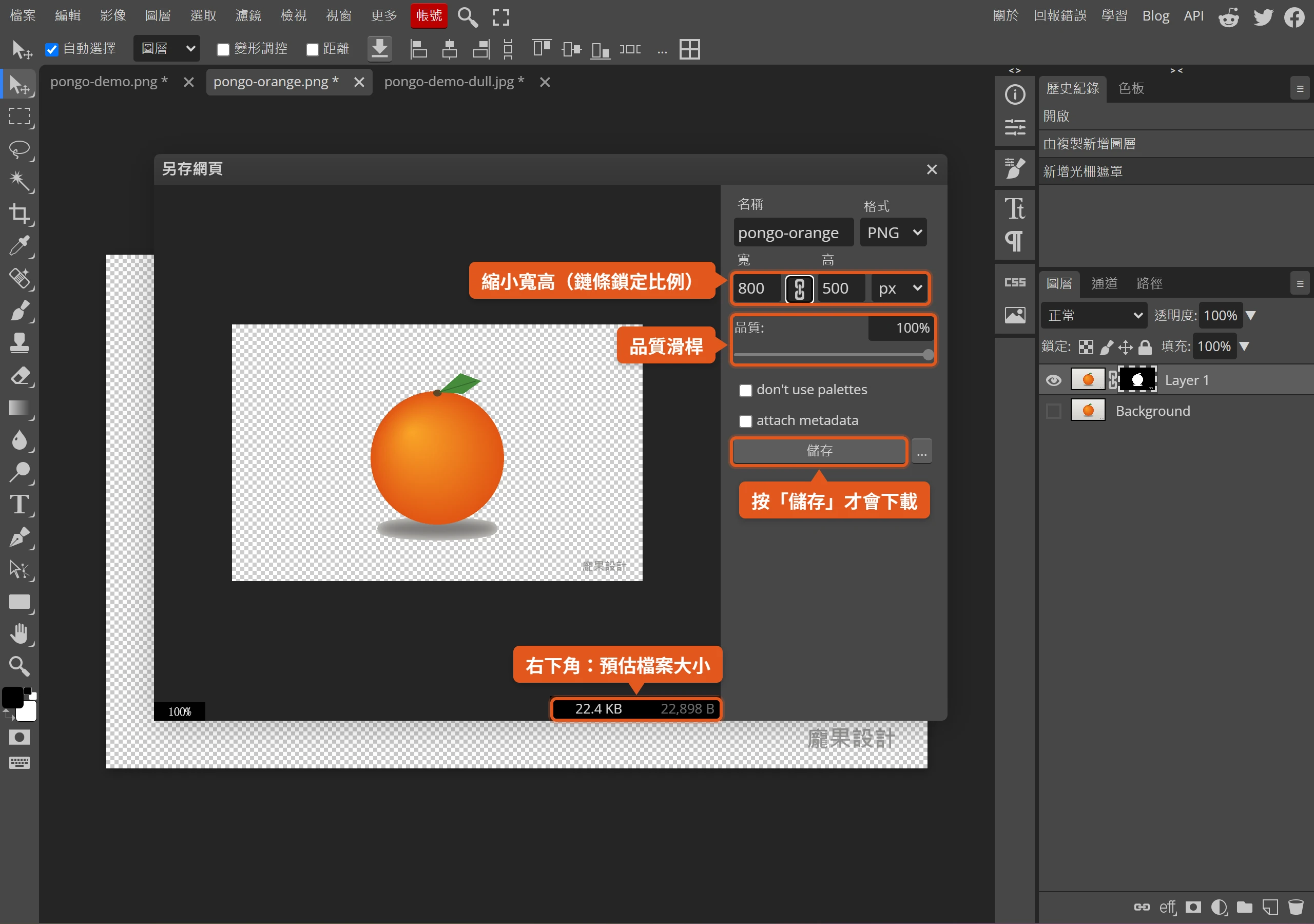The image size is (1314, 924).
Task: Open the px unit dropdown
Action: coord(900,288)
